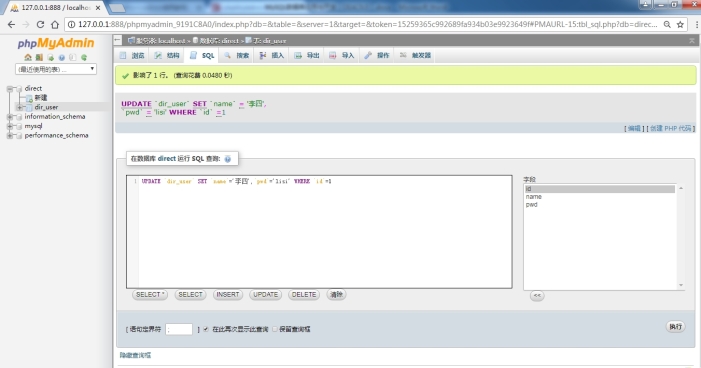Click the localhost server breadcrumb link
The width and height of the screenshot is (701, 368).
click(160, 41)
